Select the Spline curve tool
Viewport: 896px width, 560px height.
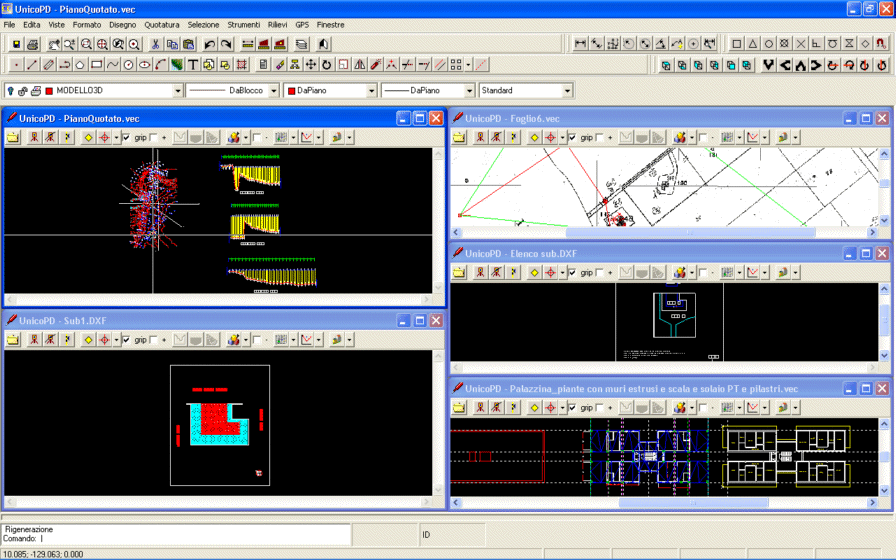[x=113, y=65]
